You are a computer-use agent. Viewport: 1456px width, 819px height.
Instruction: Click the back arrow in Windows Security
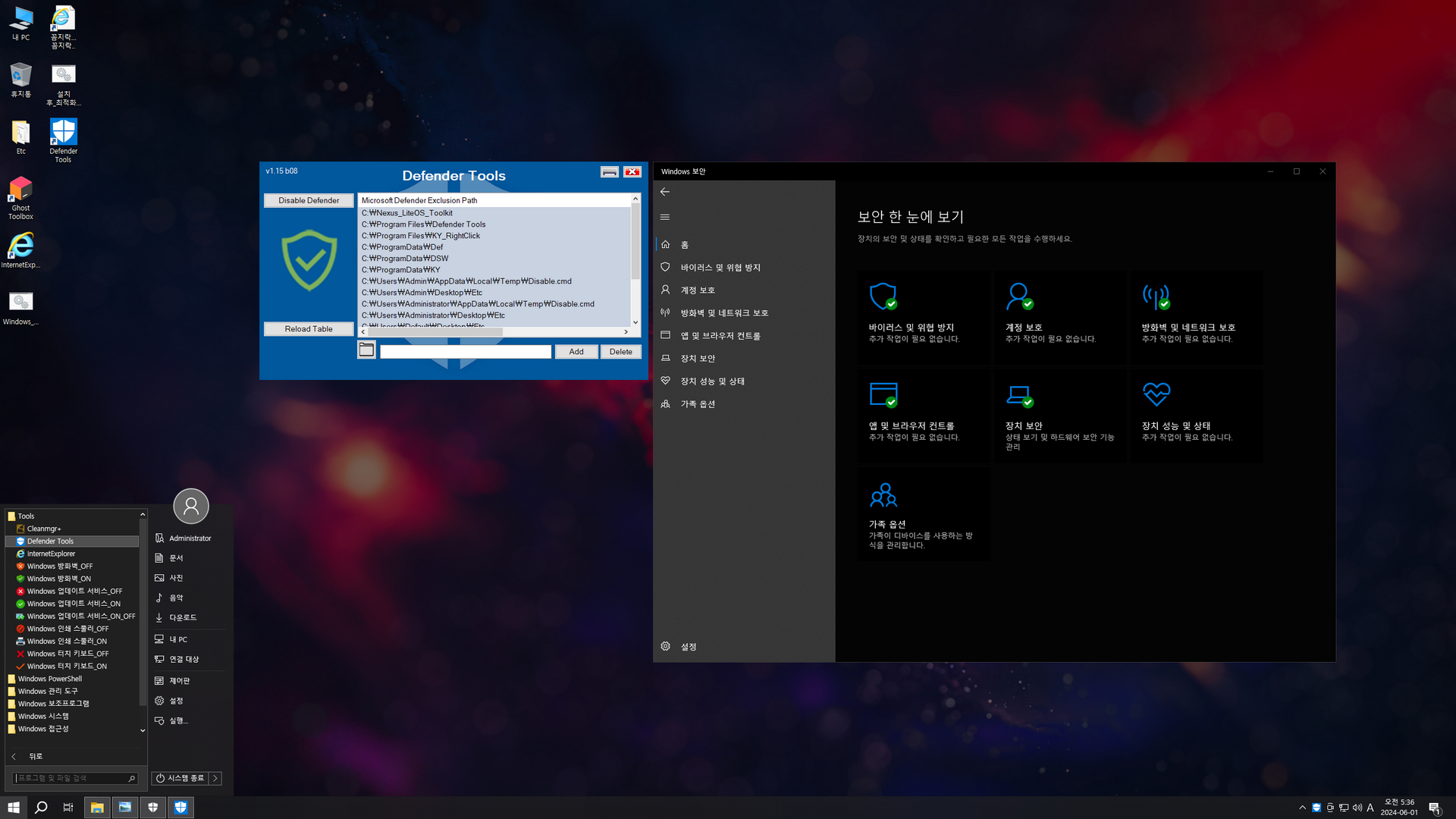pyautogui.click(x=665, y=192)
